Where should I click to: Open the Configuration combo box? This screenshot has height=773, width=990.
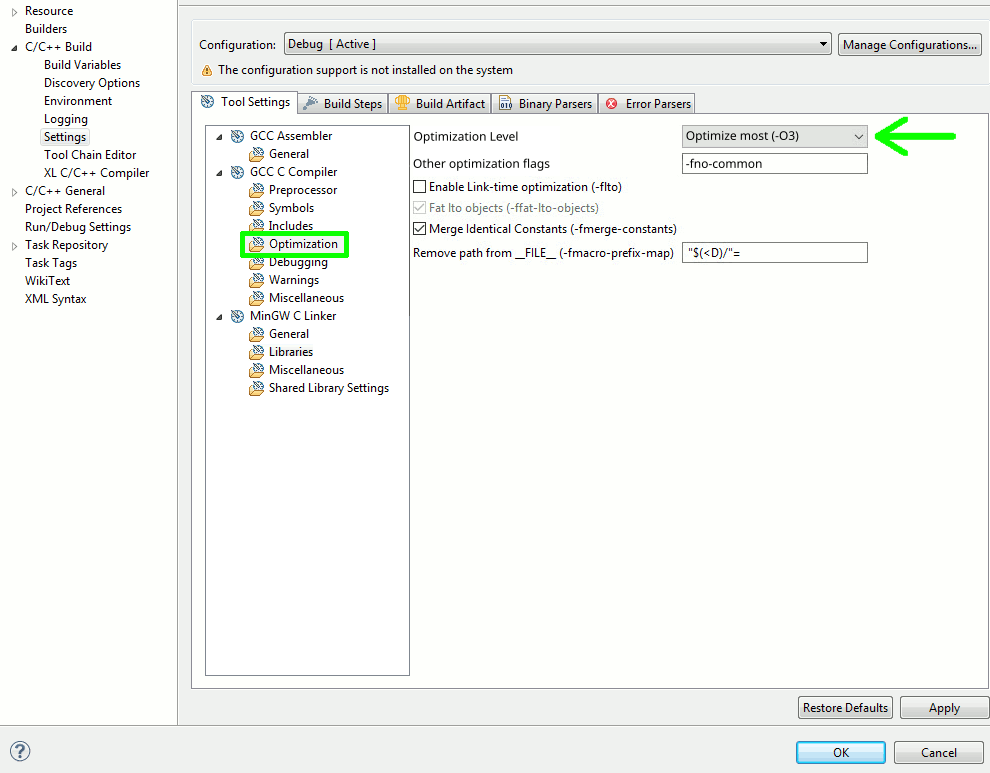[x=557, y=44]
